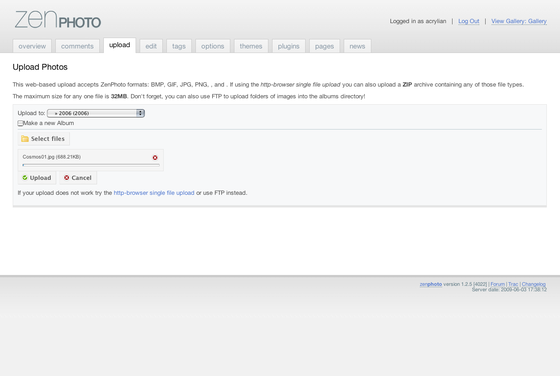Open the themes tab
This screenshot has width=560, height=376.
point(251,46)
